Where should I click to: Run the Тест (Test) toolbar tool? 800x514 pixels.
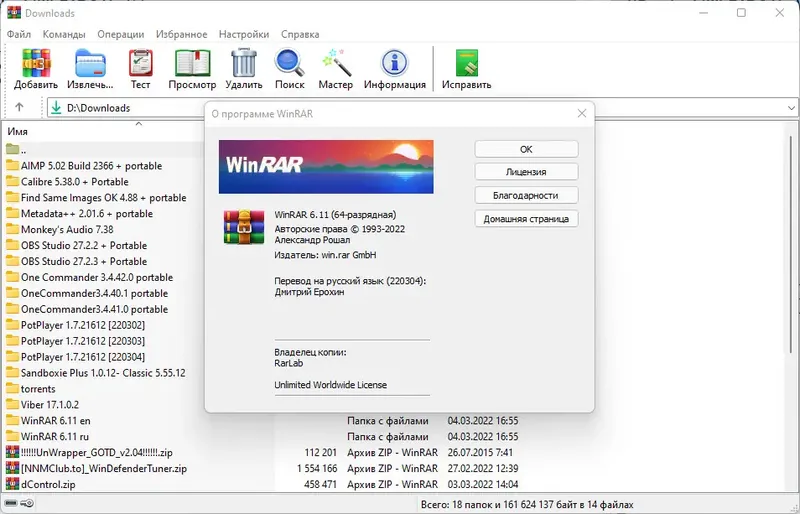coord(140,63)
